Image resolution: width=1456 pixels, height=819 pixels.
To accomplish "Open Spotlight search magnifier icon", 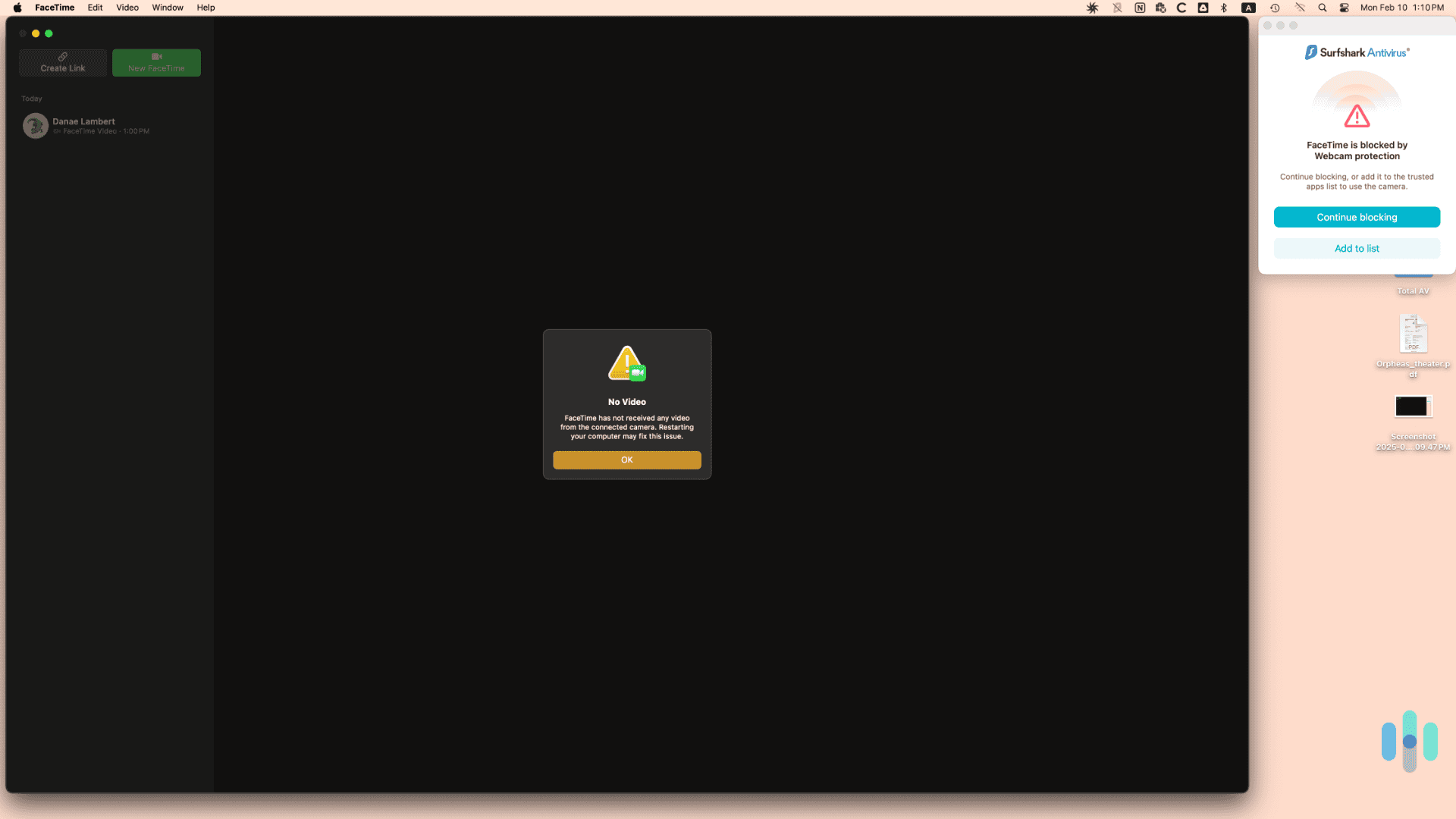I will click(x=1322, y=8).
